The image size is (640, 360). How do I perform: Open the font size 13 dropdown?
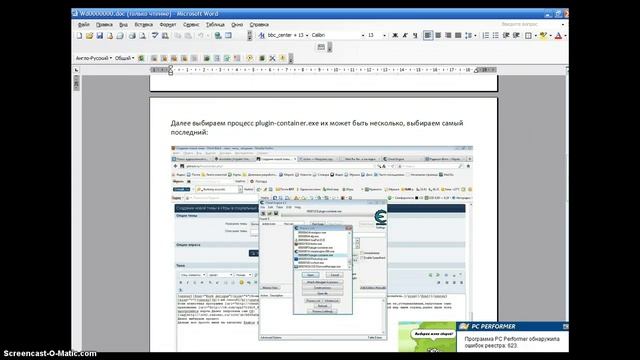coord(384,36)
